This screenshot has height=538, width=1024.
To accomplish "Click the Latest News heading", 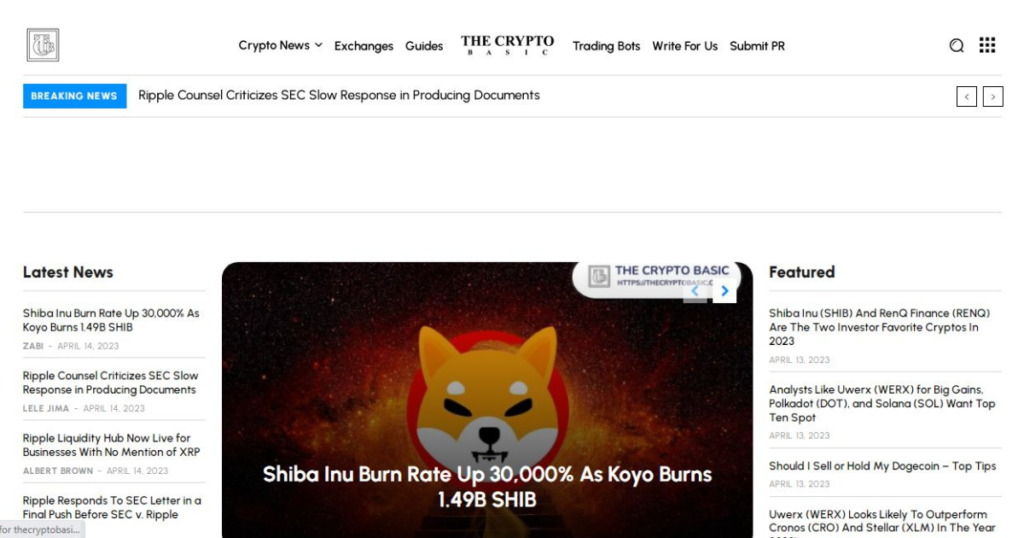I will click(x=68, y=272).
